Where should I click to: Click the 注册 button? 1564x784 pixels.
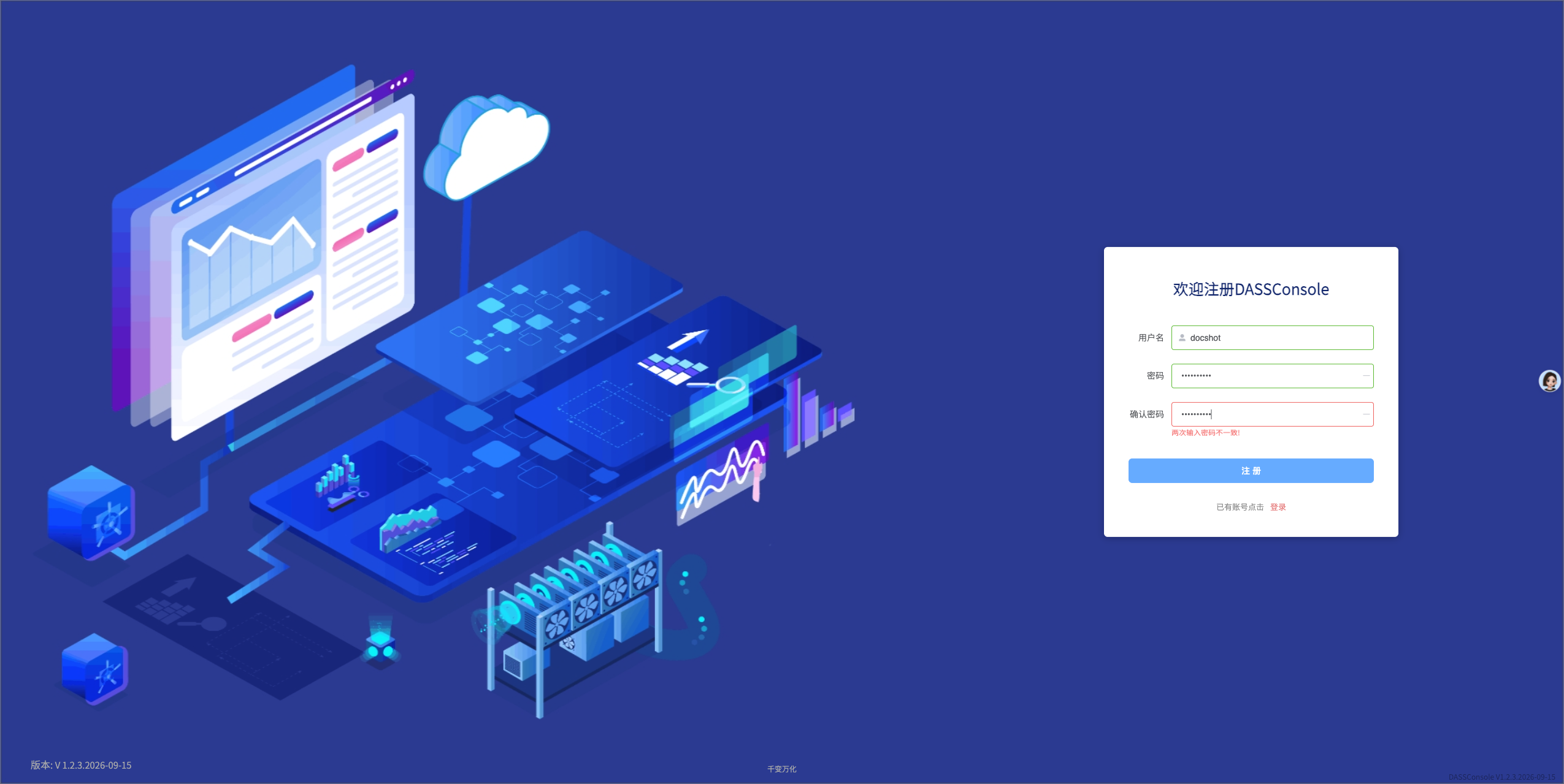[x=1251, y=471]
